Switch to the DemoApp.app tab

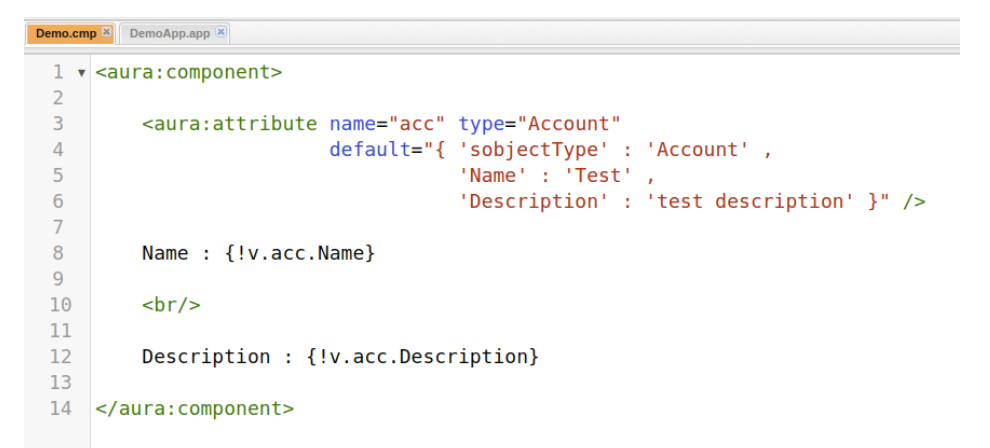coord(169,33)
